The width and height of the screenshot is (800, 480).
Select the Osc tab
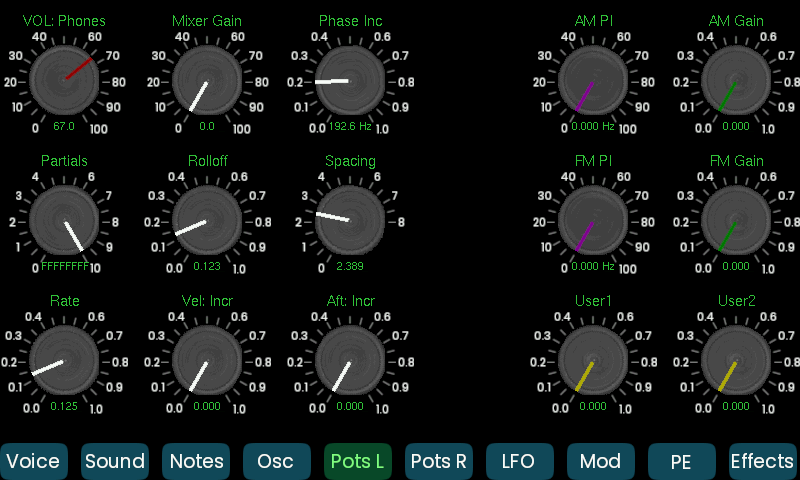tap(276, 461)
